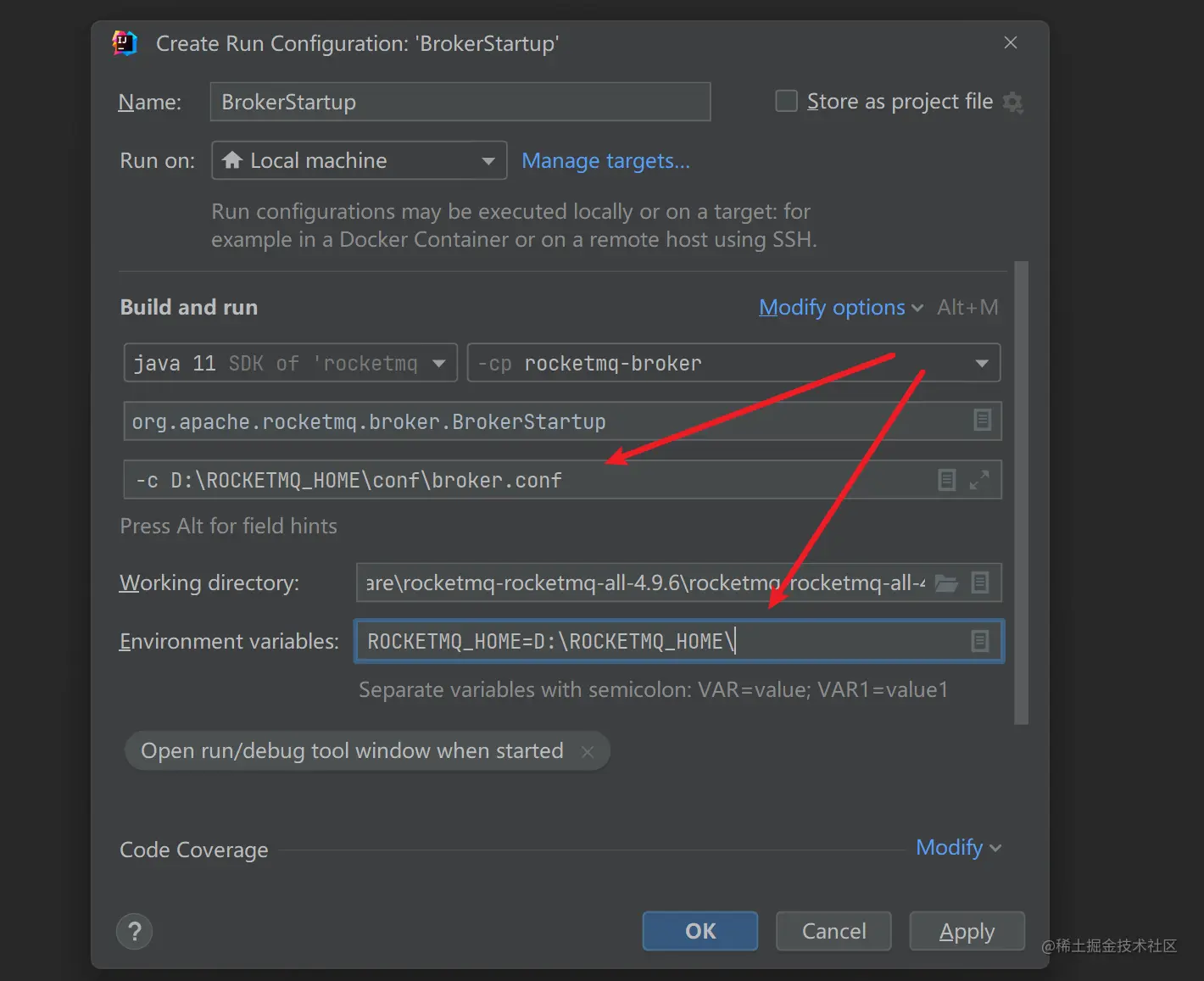Screen dimensions: 1204x981
Task: Click the main class field org.apache.rocketmq.broker.BrokerStartup
Action: [562, 421]
